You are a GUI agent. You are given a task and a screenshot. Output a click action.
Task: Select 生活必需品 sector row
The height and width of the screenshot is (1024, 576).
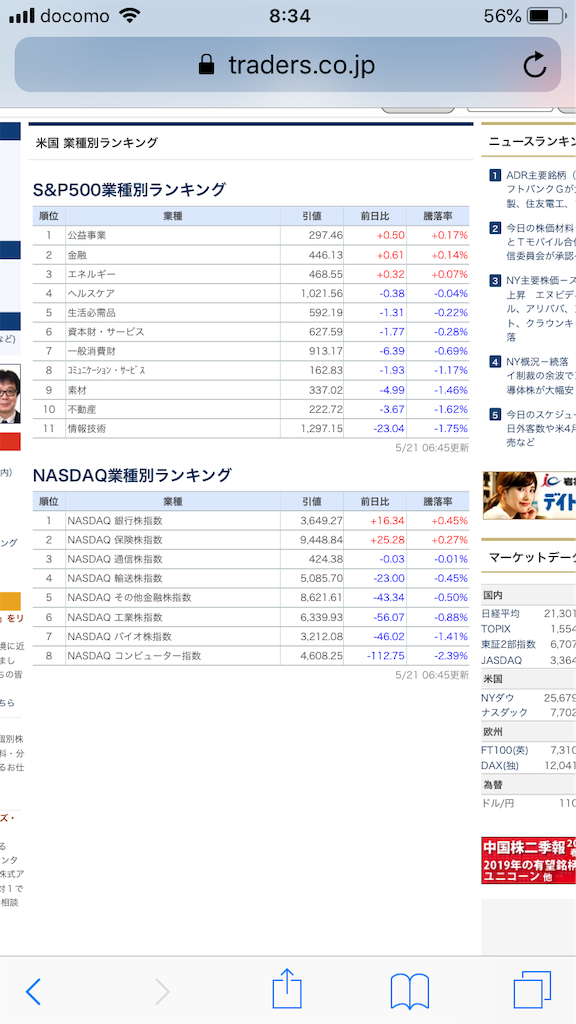pyautogui.click(x=251, y=313)
